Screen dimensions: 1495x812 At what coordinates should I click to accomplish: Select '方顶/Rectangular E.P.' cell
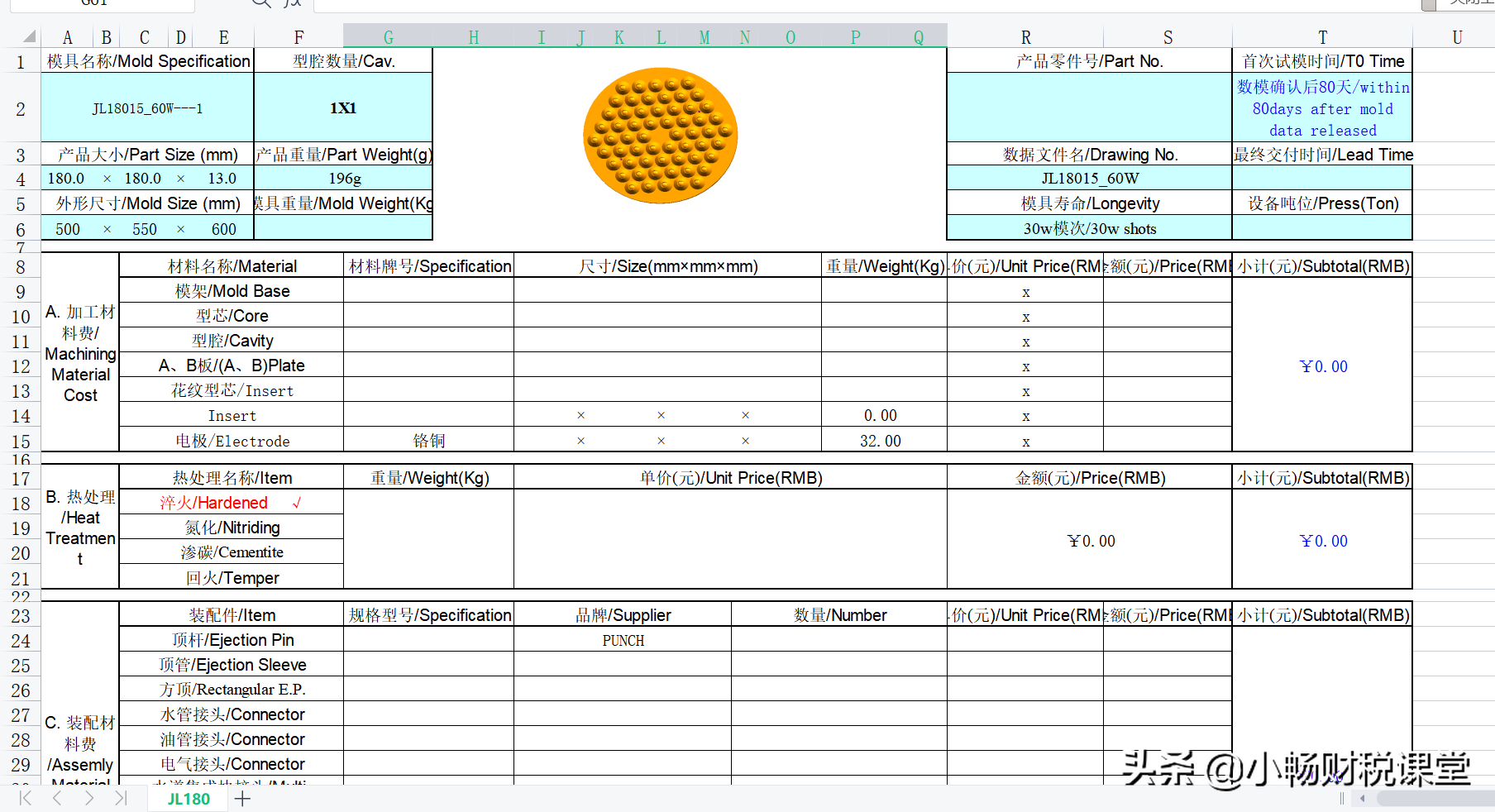point(232,690)
